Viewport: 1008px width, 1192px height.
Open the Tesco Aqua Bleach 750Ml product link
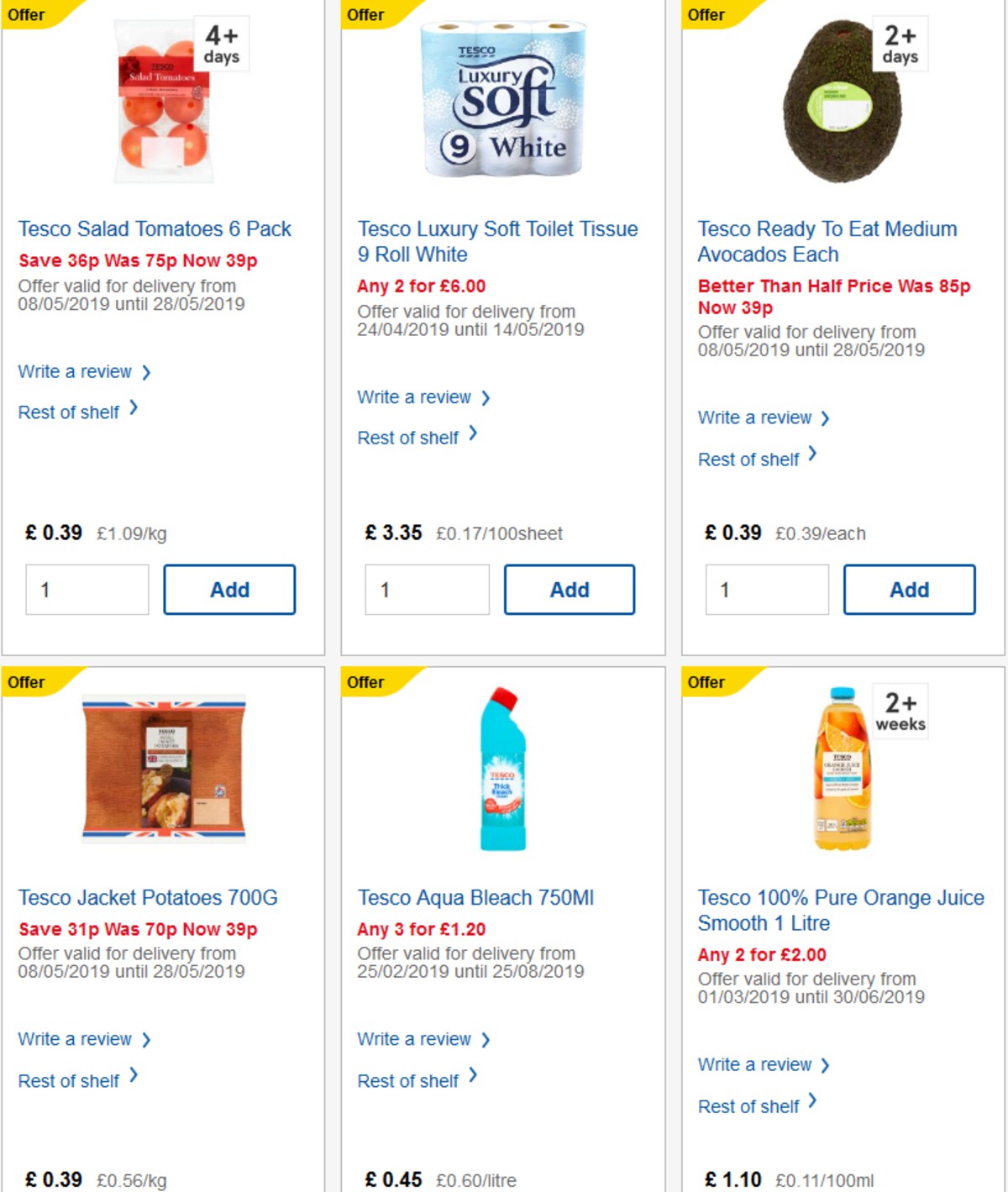(x=475, y=897)
